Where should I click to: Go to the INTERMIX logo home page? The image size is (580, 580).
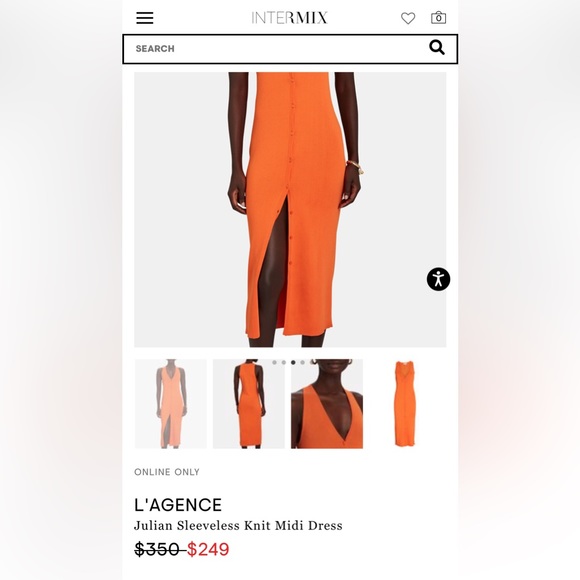[290, 18]
